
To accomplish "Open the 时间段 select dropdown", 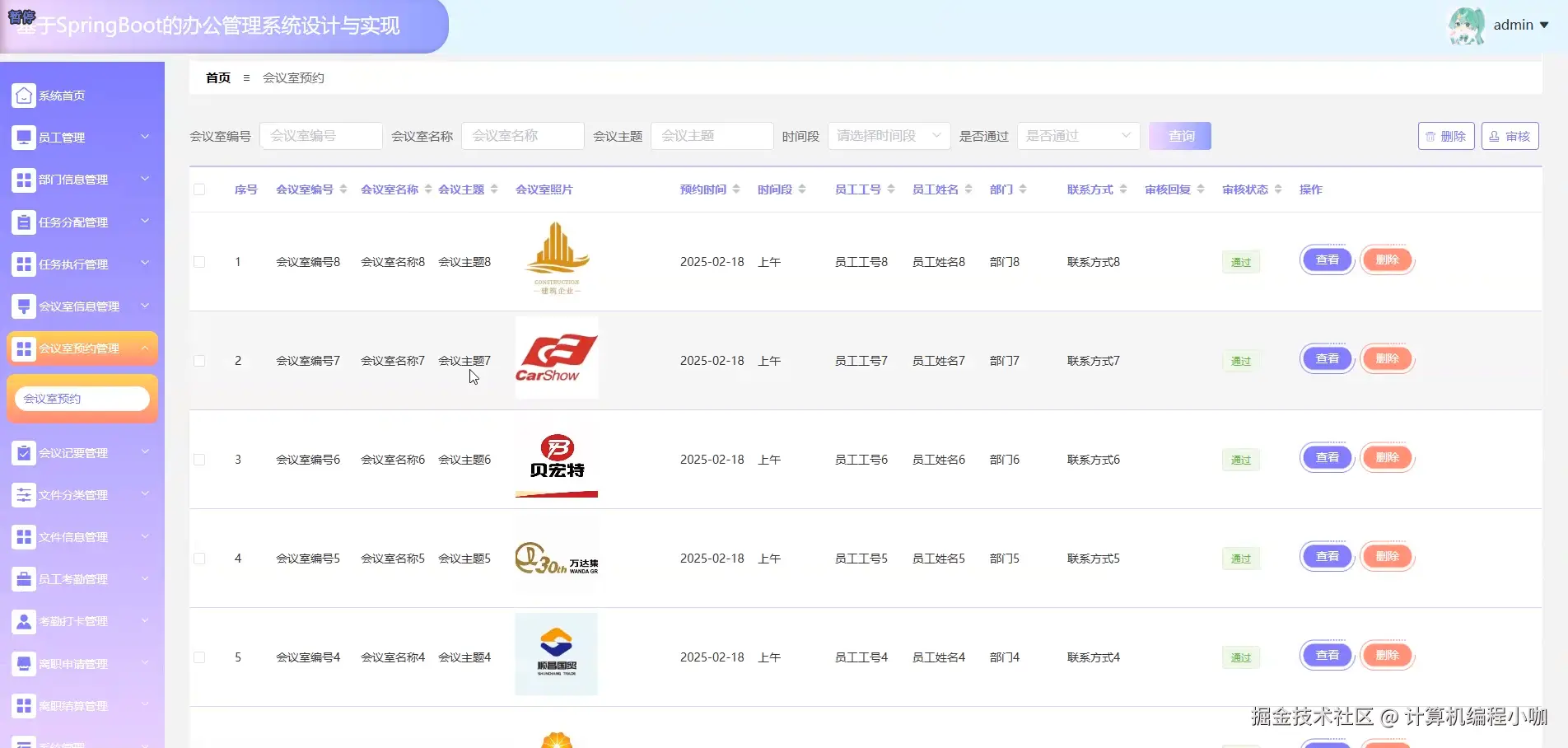I will click(x=889, y=136).
